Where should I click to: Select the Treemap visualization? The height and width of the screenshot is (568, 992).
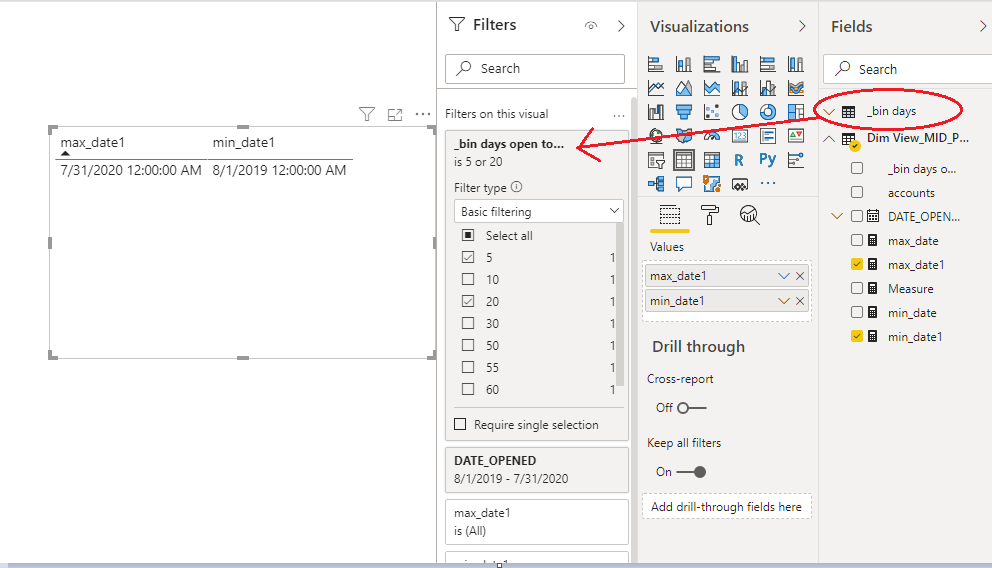tap(796, 112)
